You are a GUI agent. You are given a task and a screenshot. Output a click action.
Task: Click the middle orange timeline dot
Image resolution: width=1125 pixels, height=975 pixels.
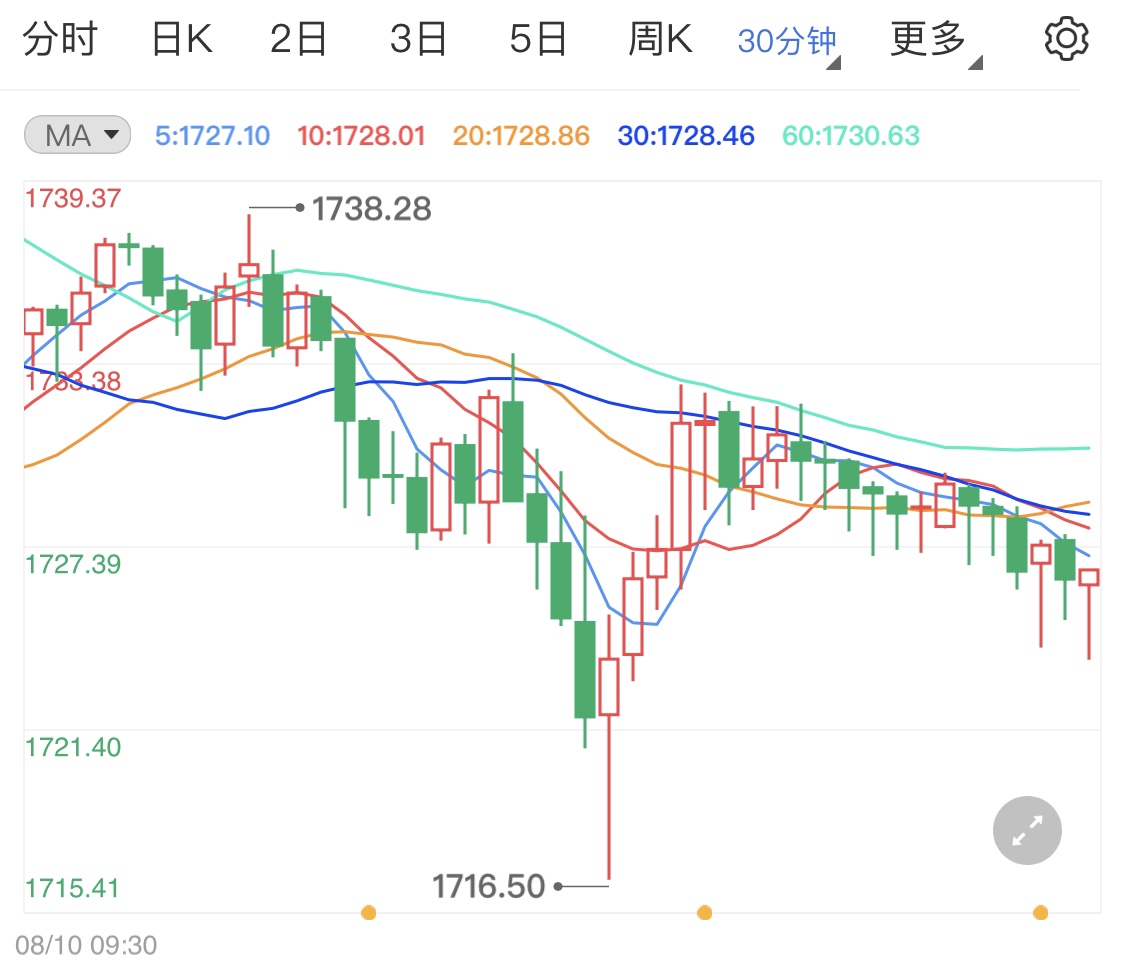[x=705, y=912]
